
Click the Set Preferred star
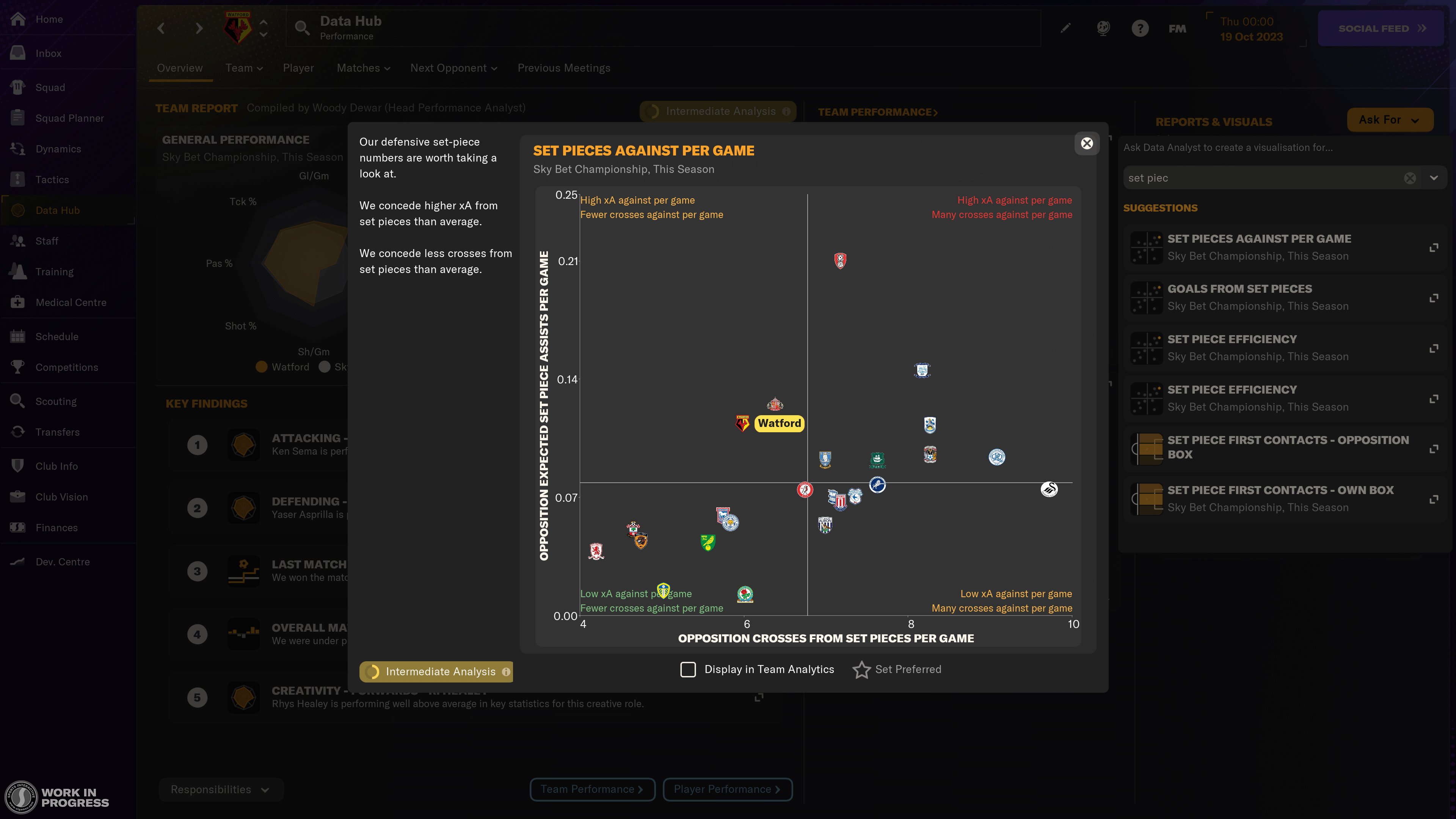(x=861, y=670)
